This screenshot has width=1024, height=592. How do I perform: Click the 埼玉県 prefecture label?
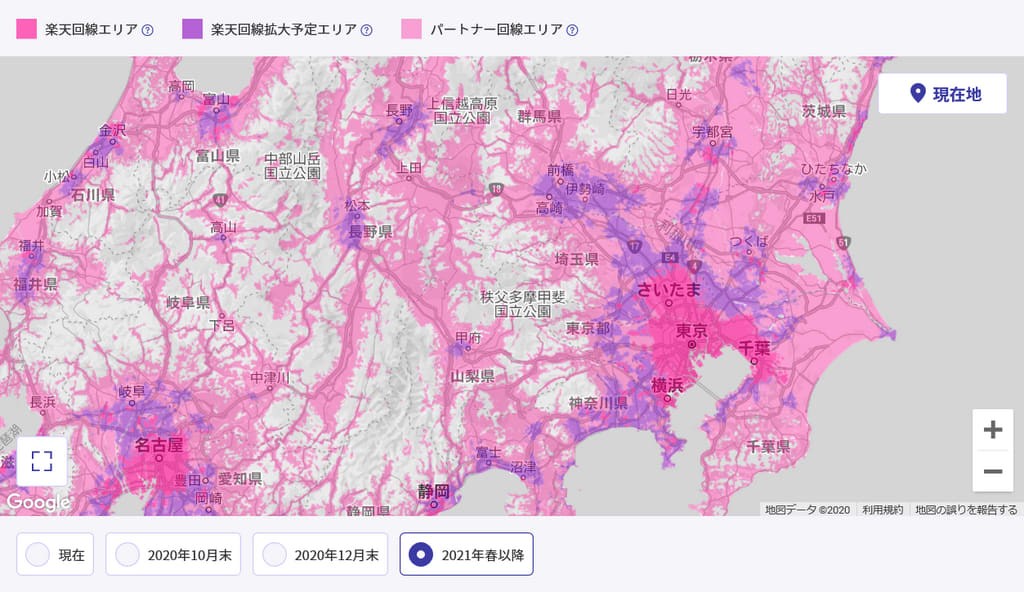(577, 259)
